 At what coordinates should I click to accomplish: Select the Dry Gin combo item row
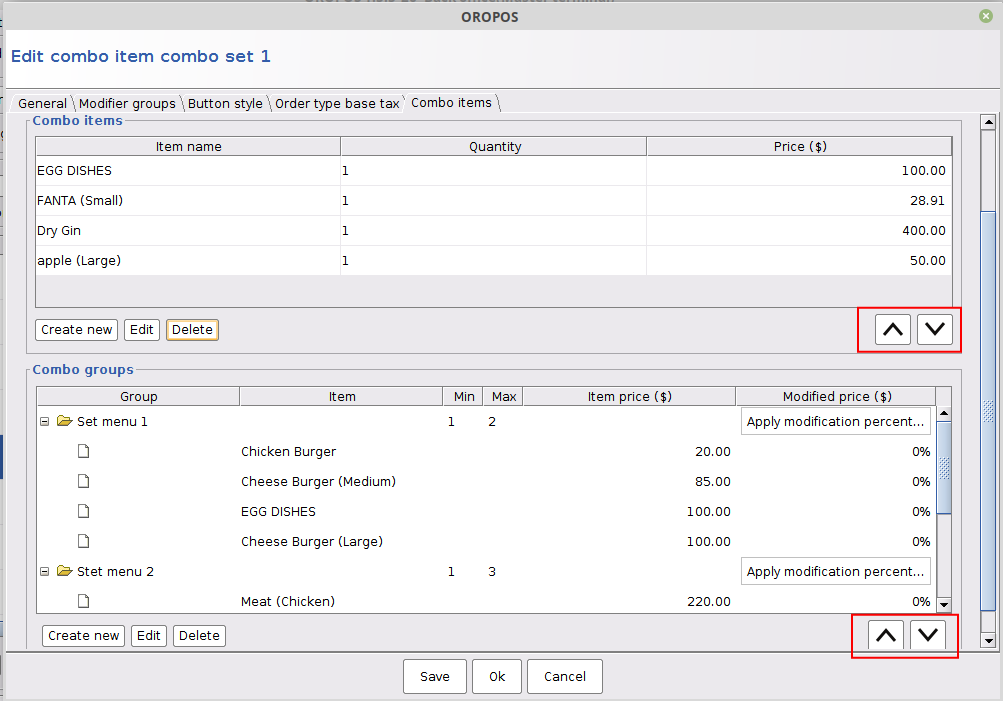[x=494, y=231]
